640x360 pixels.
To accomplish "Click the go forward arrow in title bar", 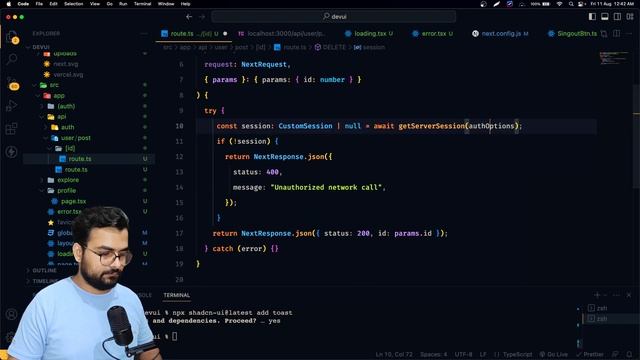I will (x=202, y=17).
